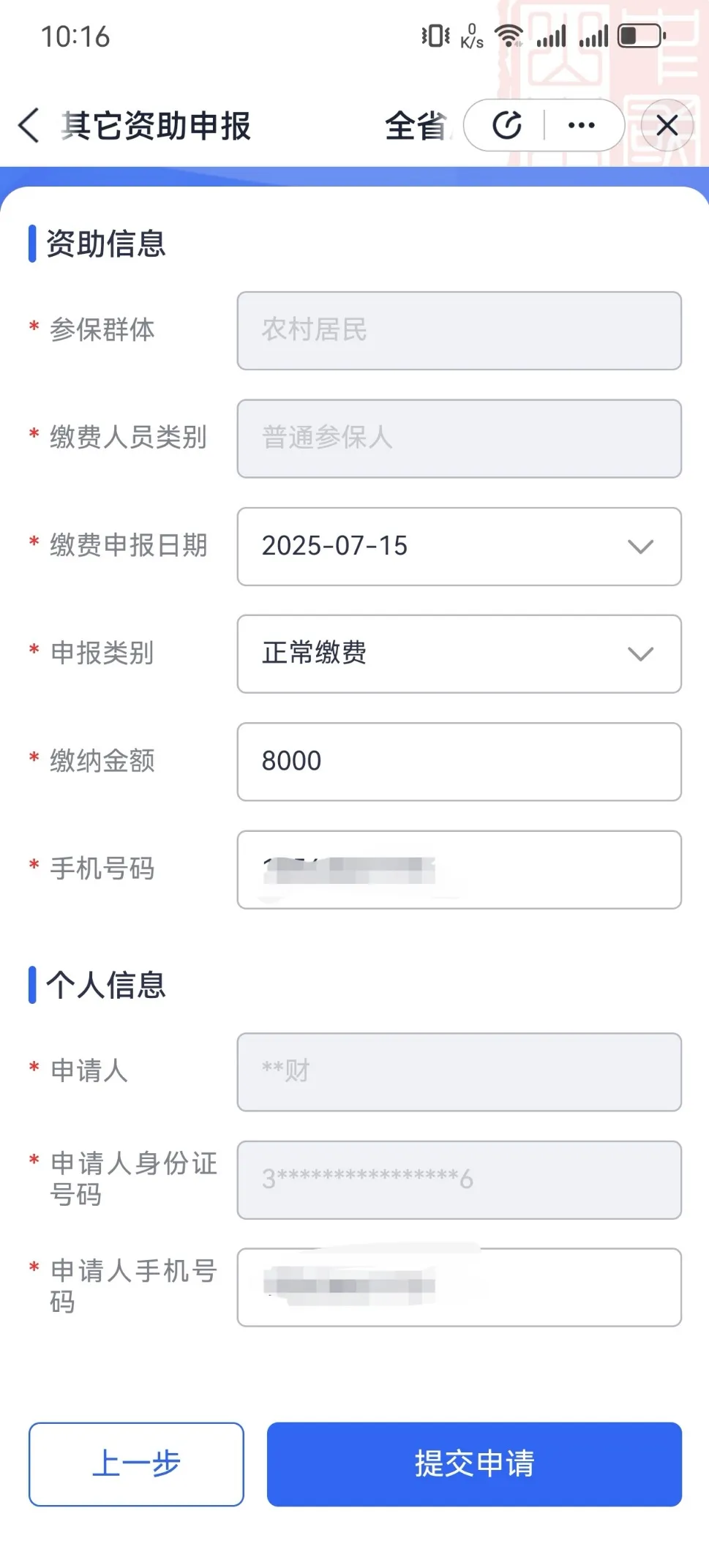Tap the 申请人身份证号码 masked field
This screenshot has width=709, height=1568.
(x=459, y=1179)
